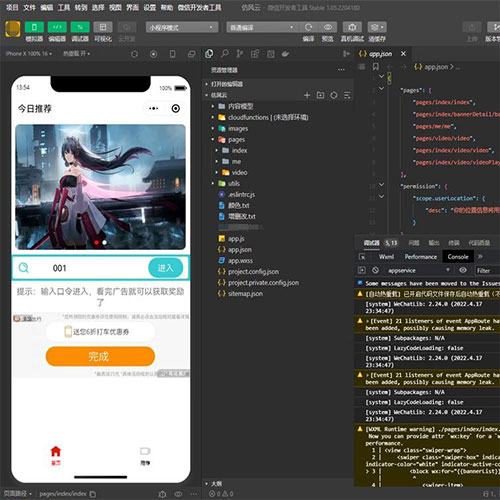
Task: Click the Filter input in console
Action: click(x=487, y=270)
